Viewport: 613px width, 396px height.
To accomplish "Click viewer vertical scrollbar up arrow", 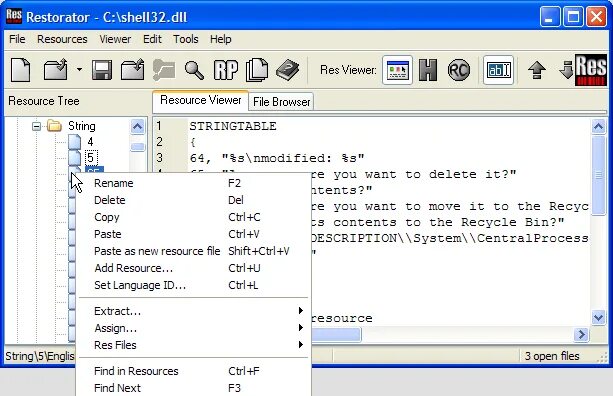I will point(598,126).
